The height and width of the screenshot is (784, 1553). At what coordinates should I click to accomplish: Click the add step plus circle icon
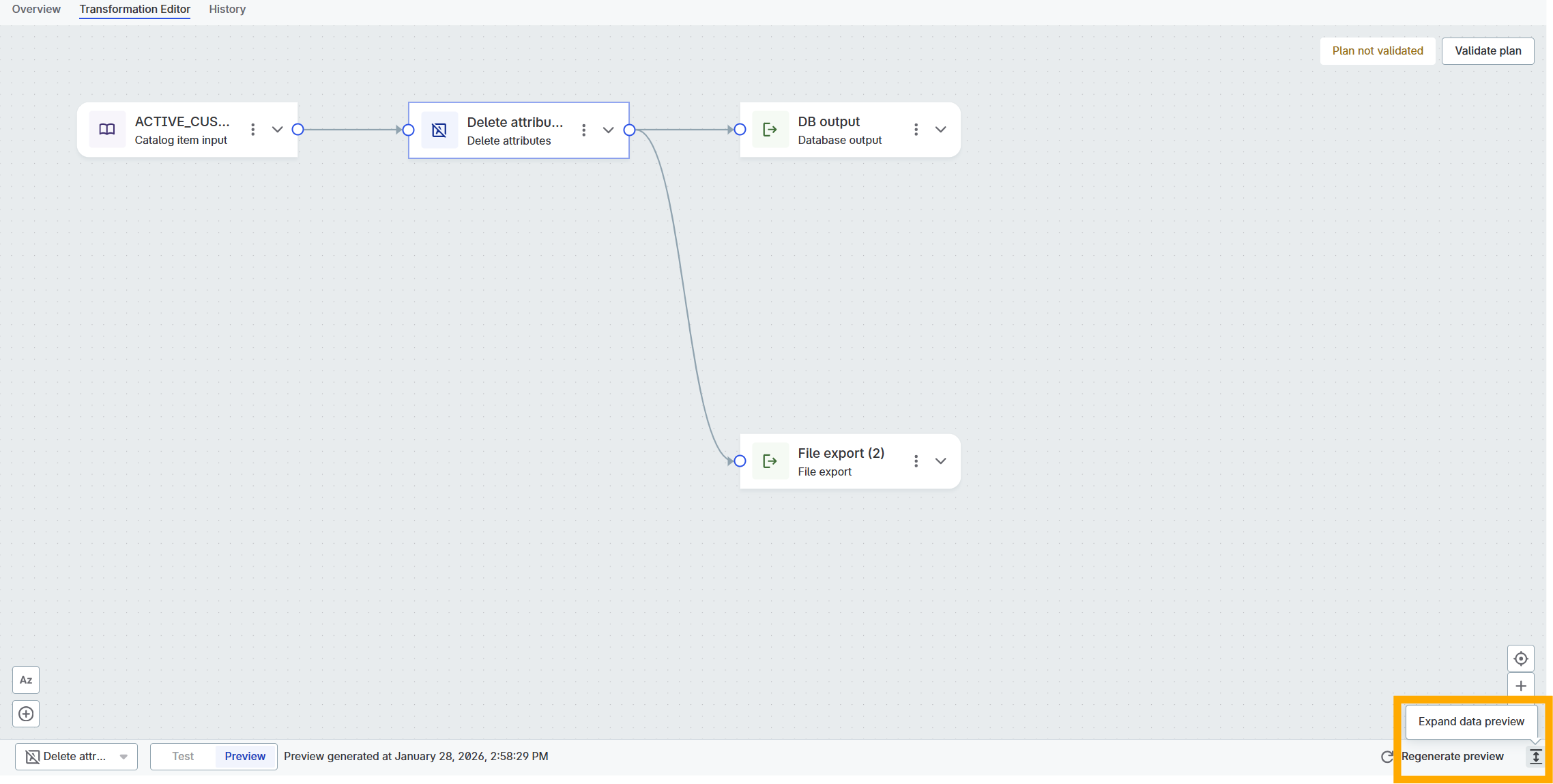coord(26,714)
